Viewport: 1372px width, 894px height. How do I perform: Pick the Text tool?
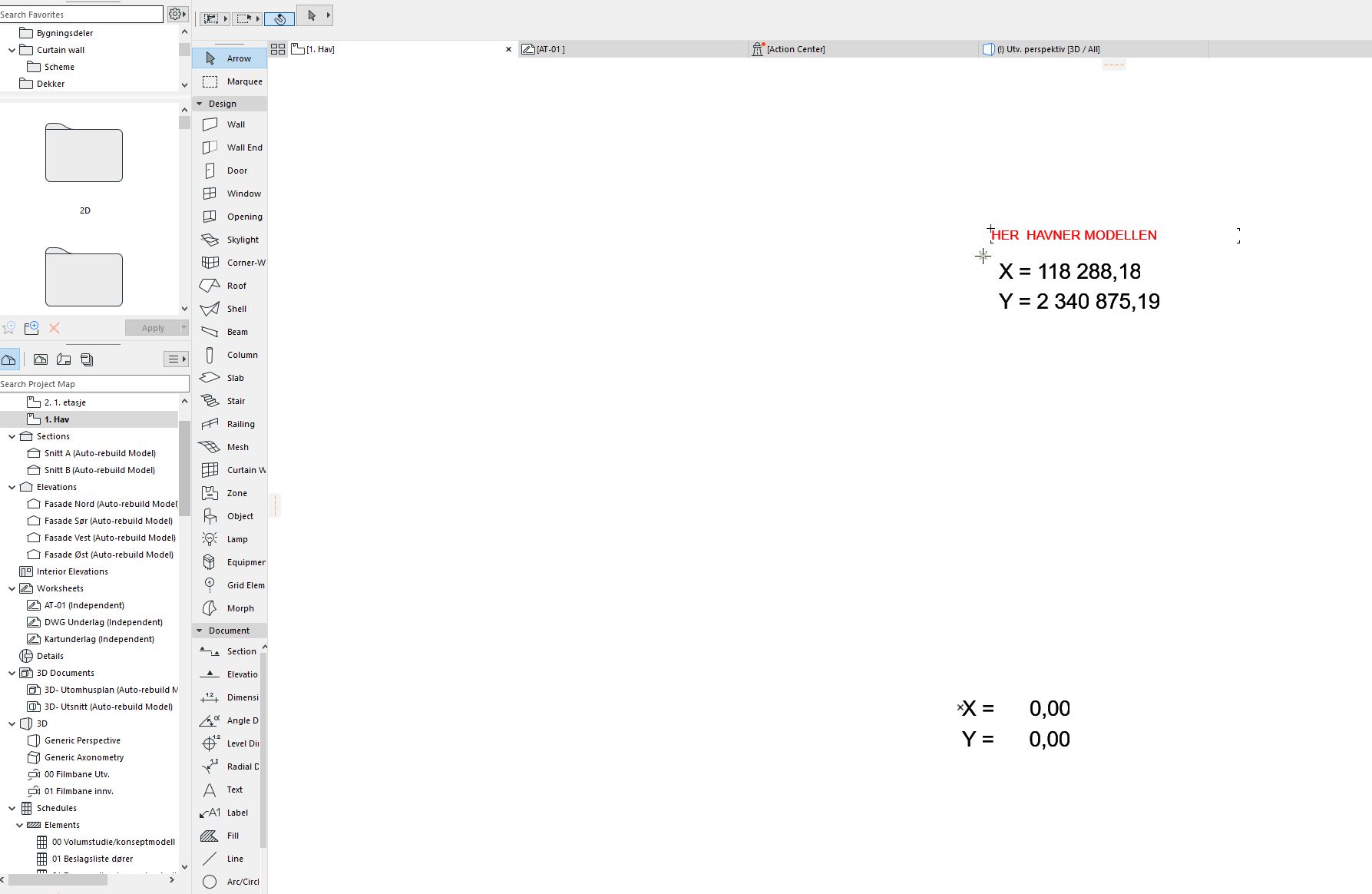229,790
